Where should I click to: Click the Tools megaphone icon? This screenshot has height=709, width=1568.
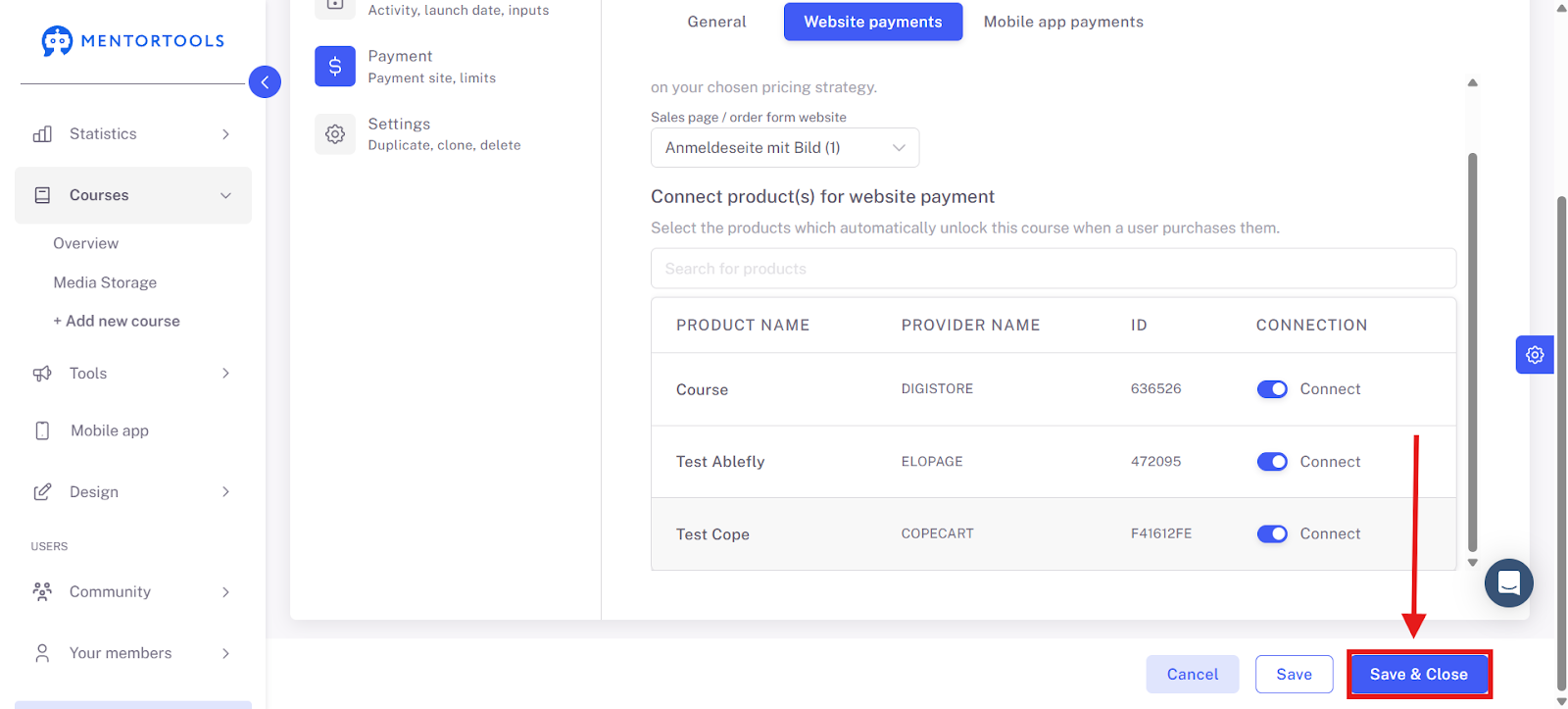coord(42,374)
